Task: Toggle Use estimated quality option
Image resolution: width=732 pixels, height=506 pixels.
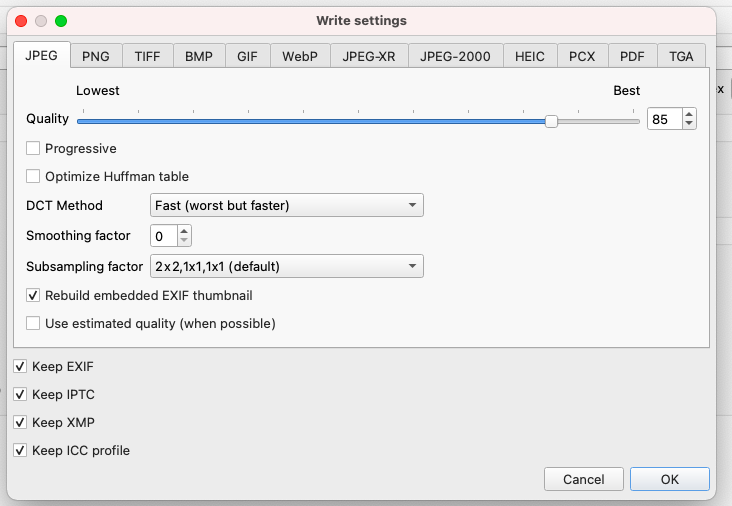Action: [x=34, y=324]
